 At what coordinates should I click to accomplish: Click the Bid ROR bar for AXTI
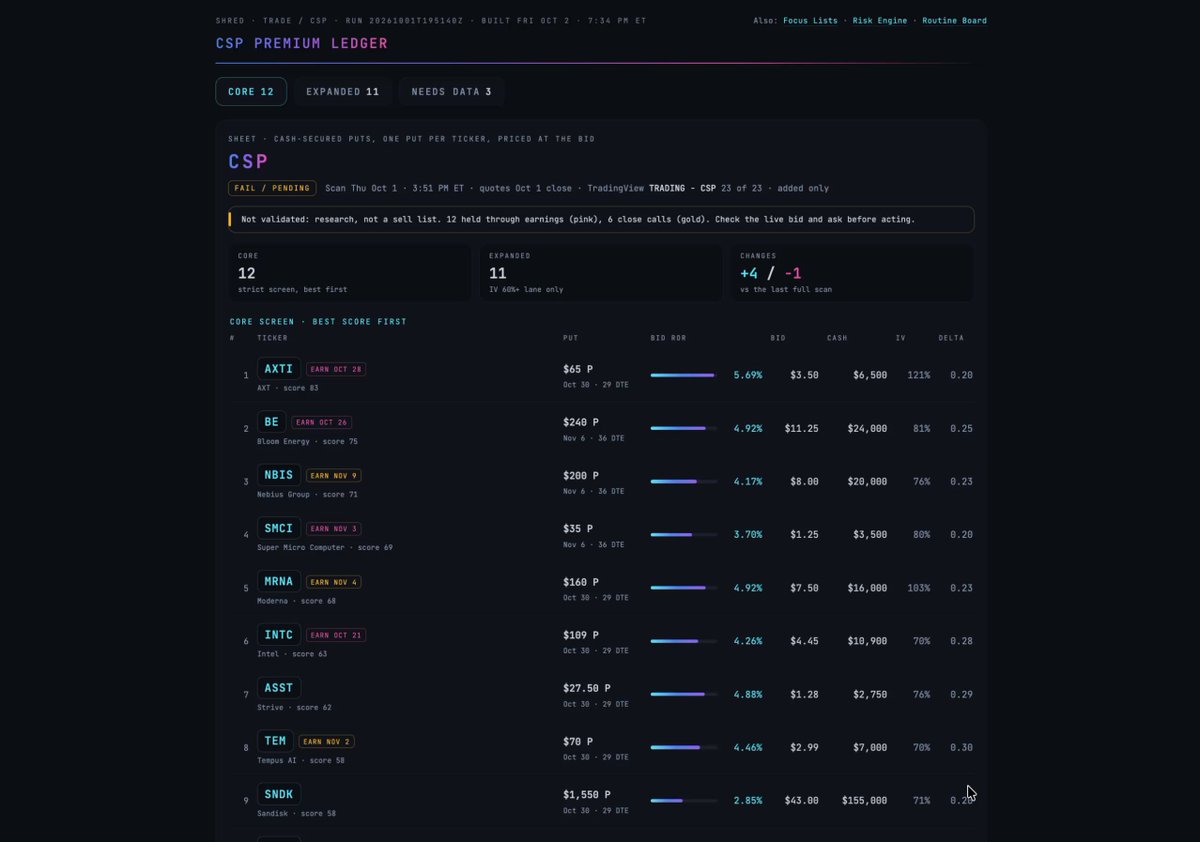684,375
